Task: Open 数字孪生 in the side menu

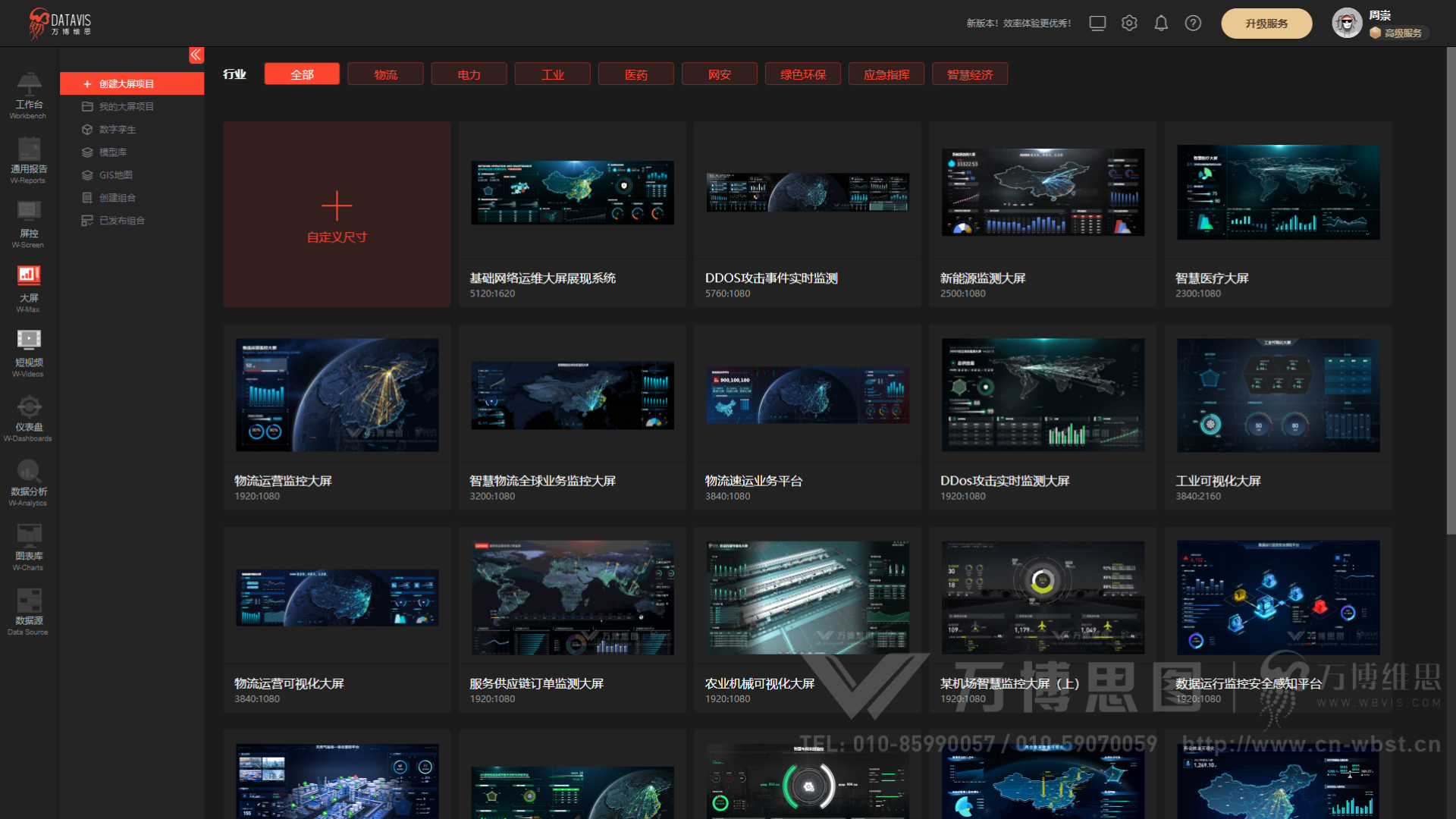Action: point(117,130)
